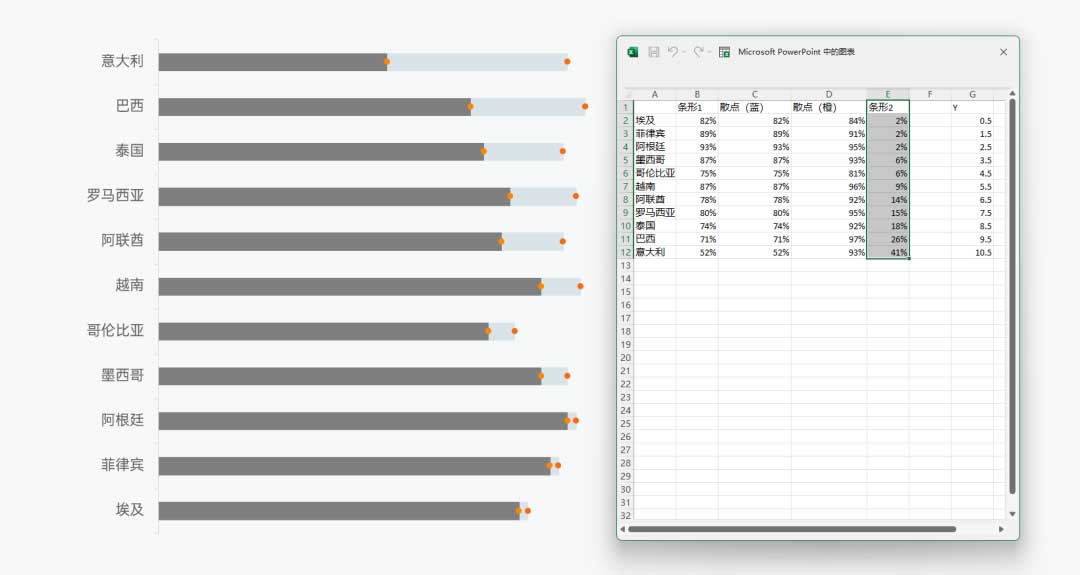Click the horizontal scrollbar thumb
This screenshot has width=1080, height=575.
tap(790, 528)
